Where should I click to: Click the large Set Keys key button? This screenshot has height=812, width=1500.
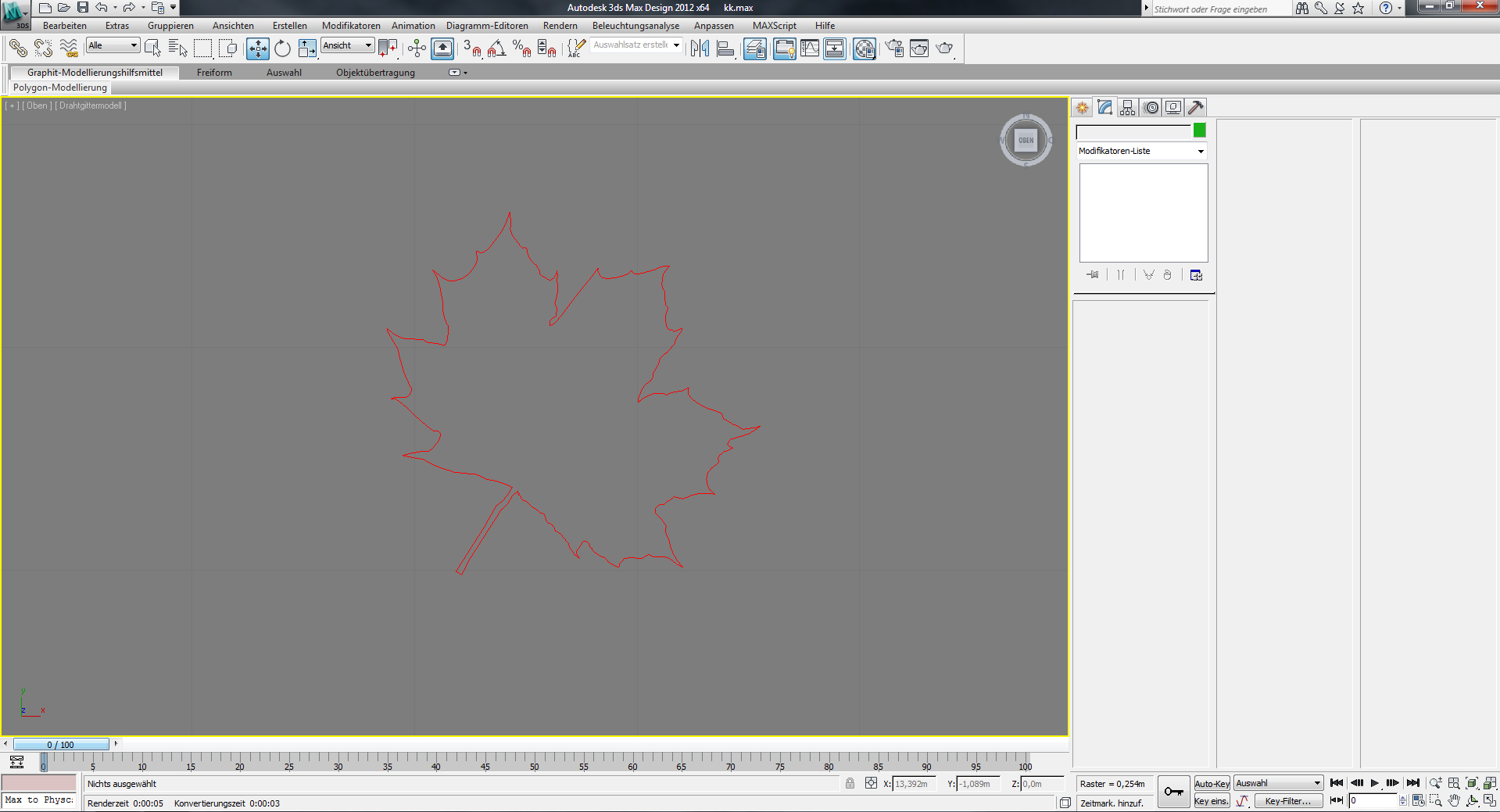click(x=1173, y=792)
